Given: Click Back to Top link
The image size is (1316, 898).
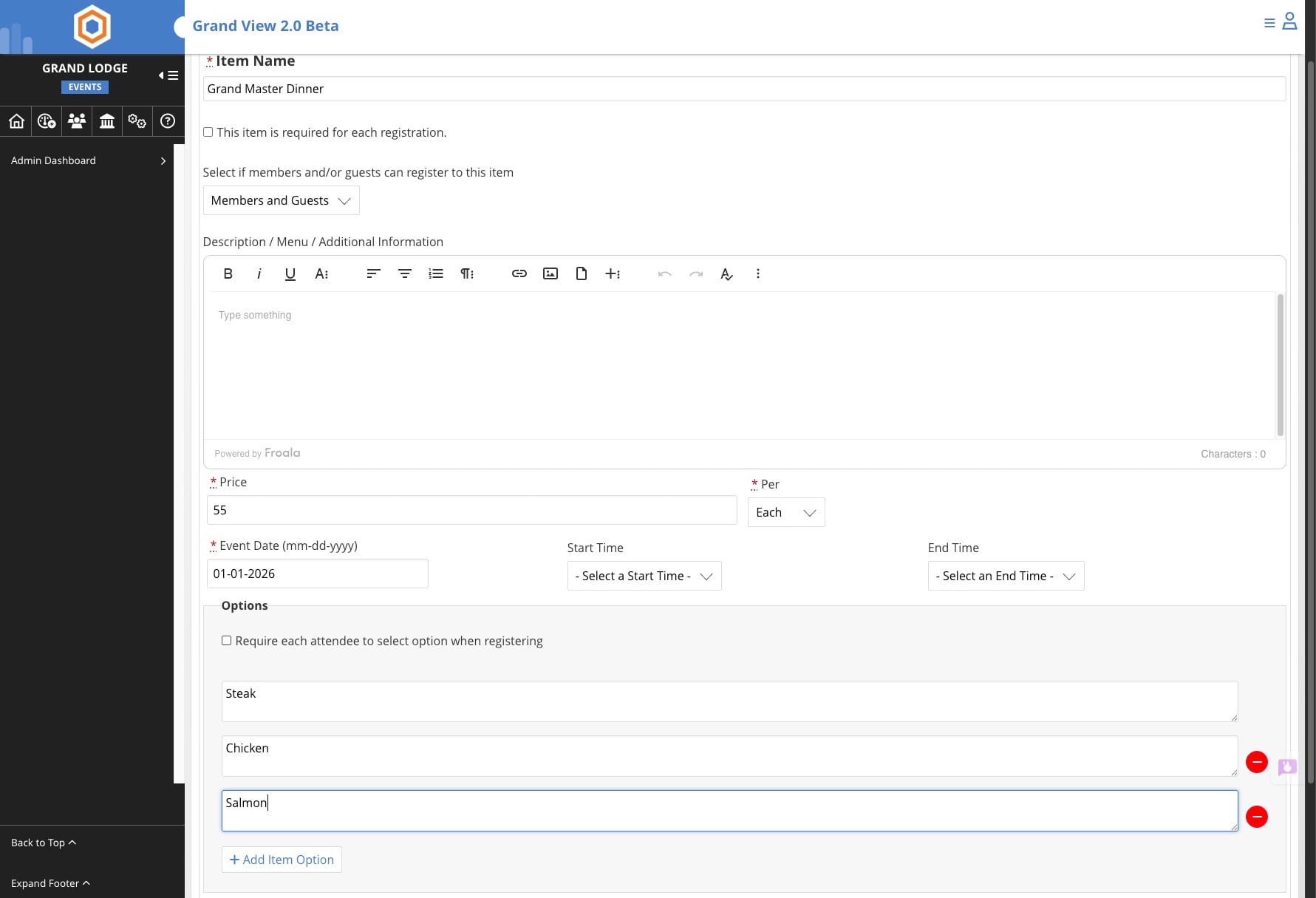Looking at the screenshot, I should [44, 843].
